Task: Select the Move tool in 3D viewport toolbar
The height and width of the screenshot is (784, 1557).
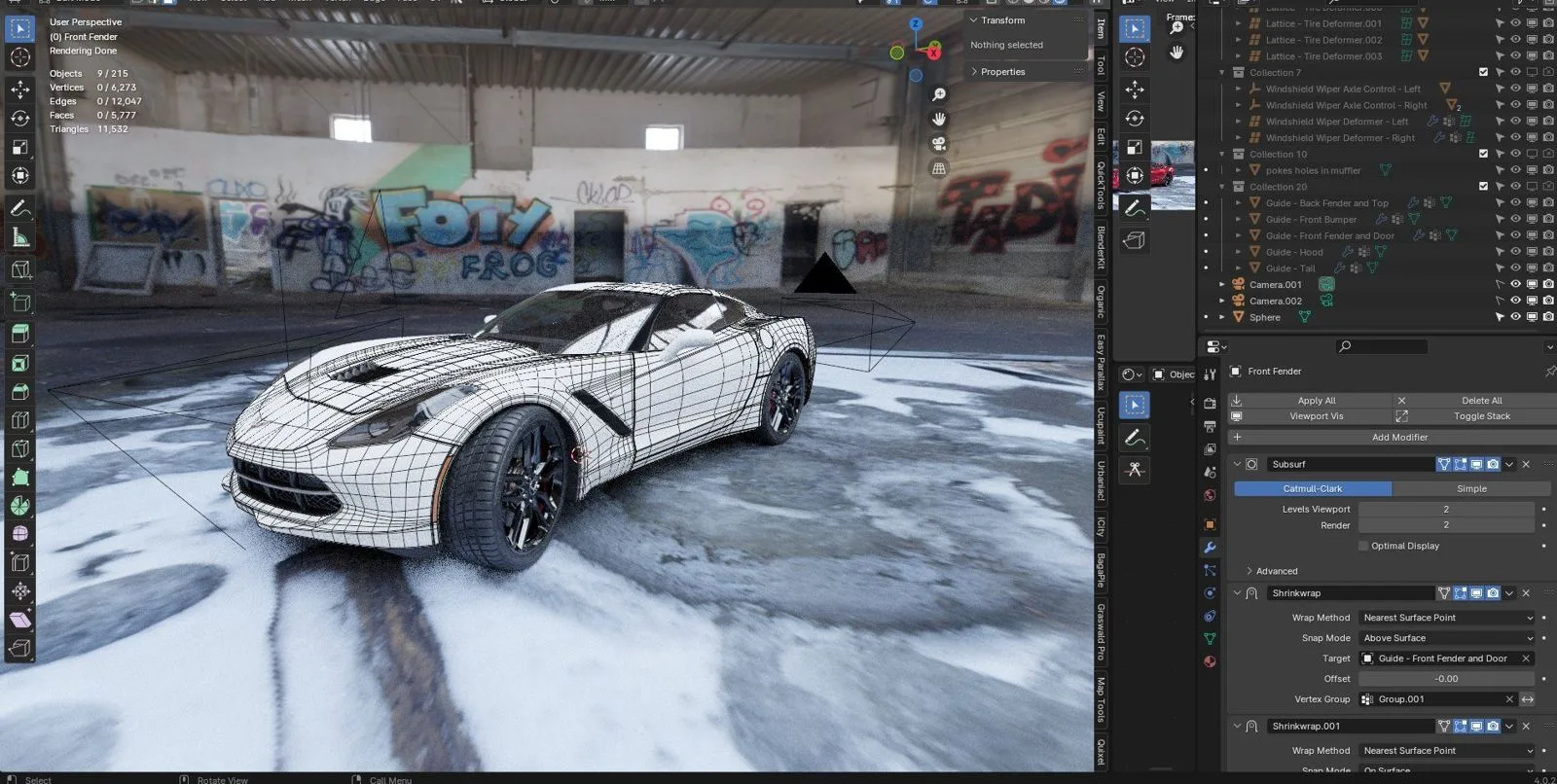Action: [x=20, y=89]
